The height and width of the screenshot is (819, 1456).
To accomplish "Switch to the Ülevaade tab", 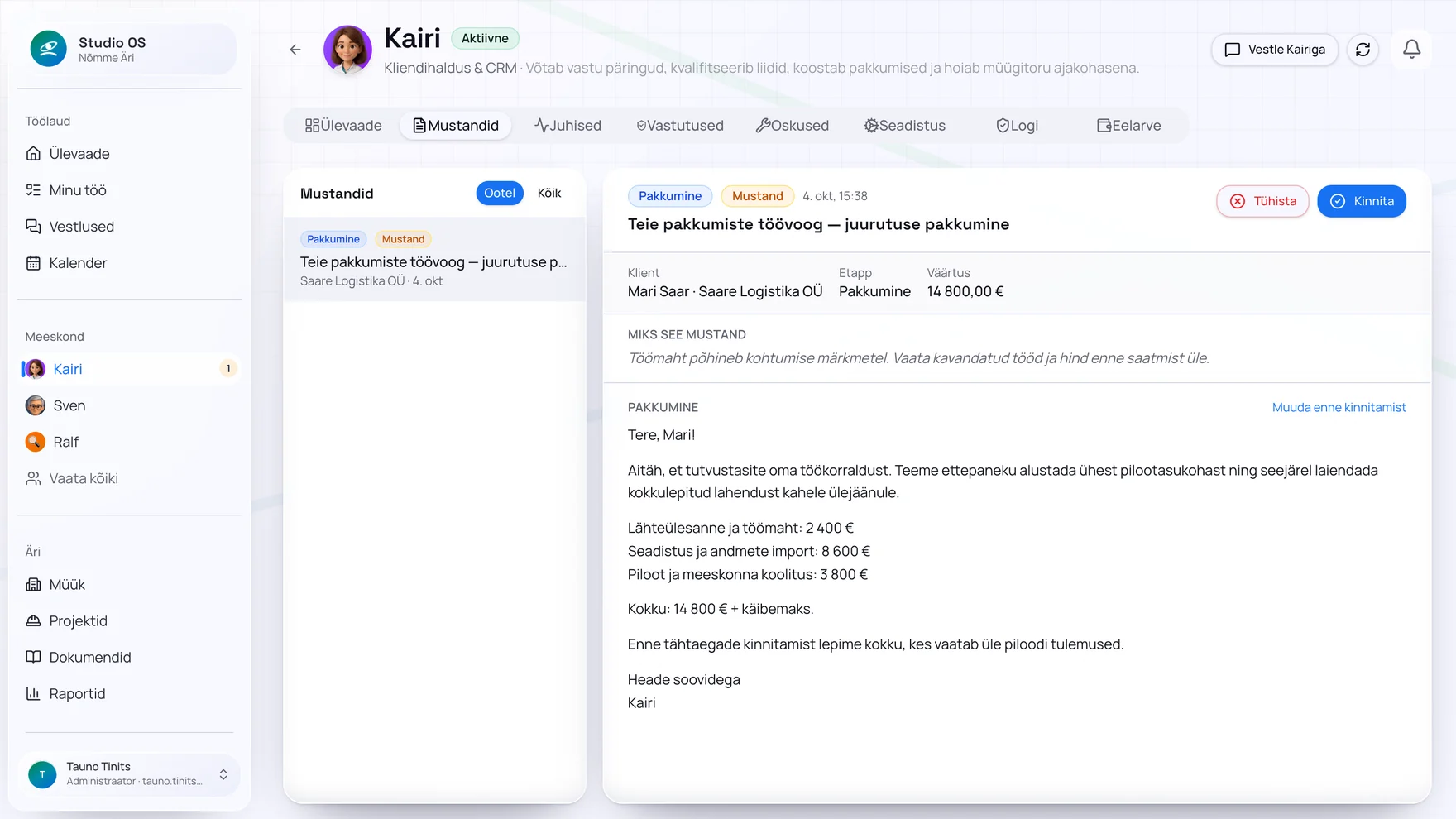I will (343, 126).
